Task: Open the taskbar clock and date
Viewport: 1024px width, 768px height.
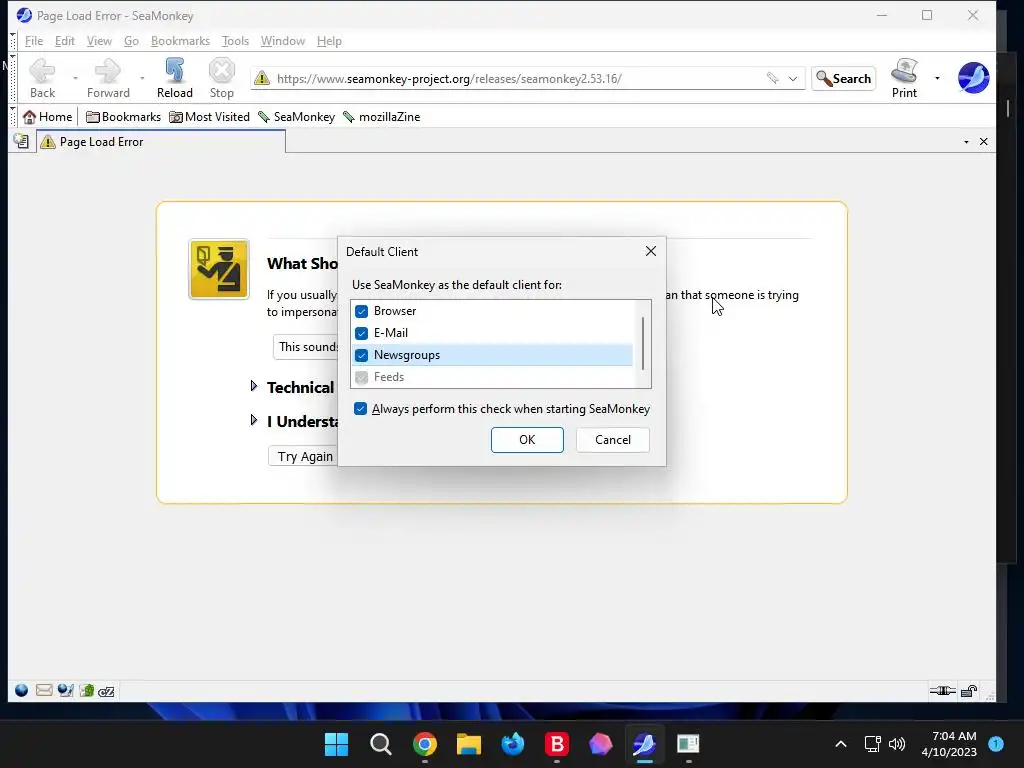Action: point(949,744)
